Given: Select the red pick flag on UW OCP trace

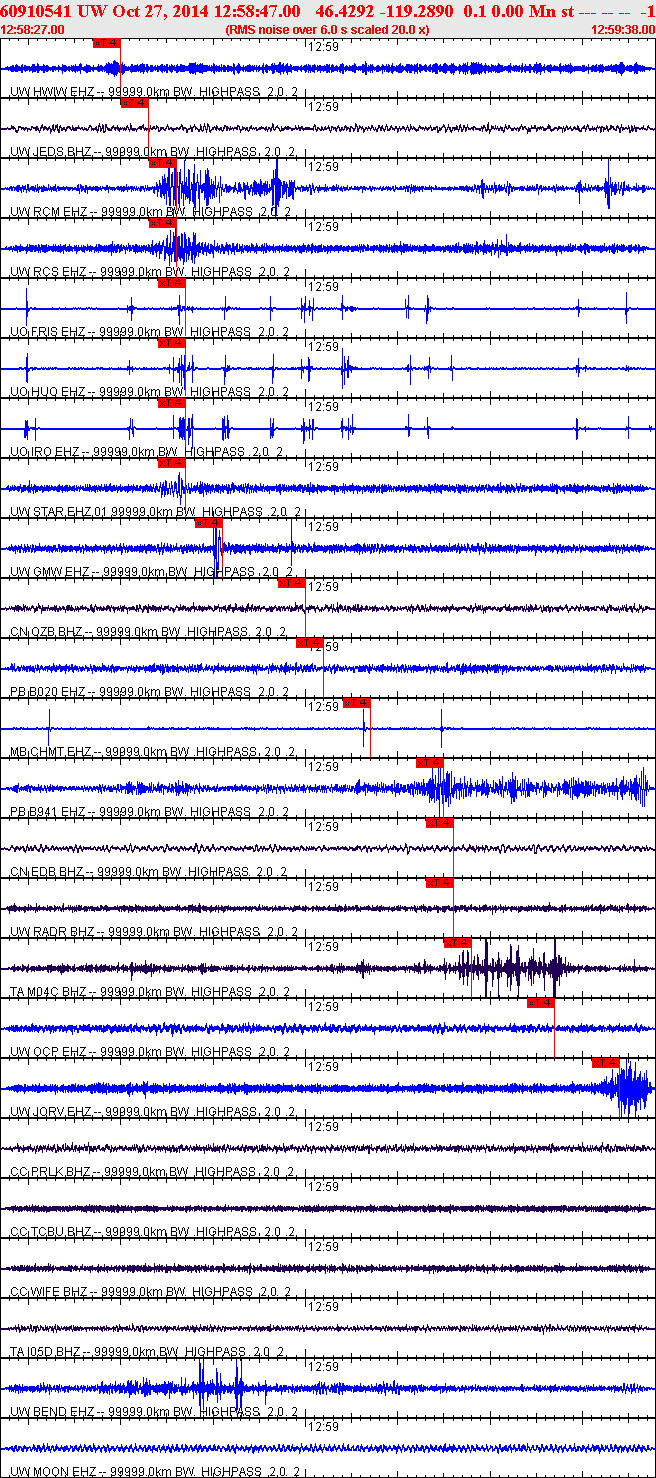Looking at the screenshot, I should [x=541, y=1003].
